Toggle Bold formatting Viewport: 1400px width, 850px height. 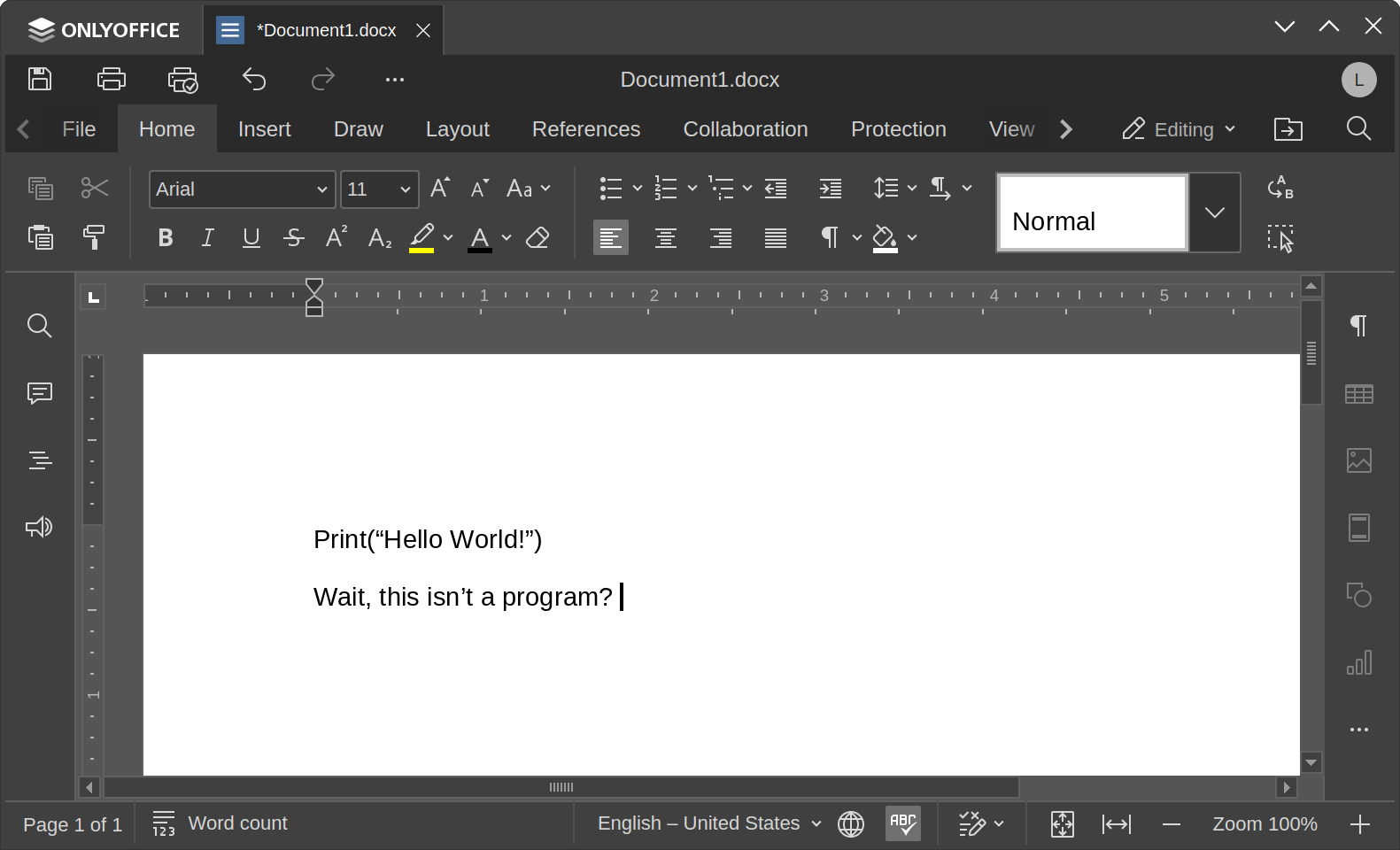click(x=165, y=237)
